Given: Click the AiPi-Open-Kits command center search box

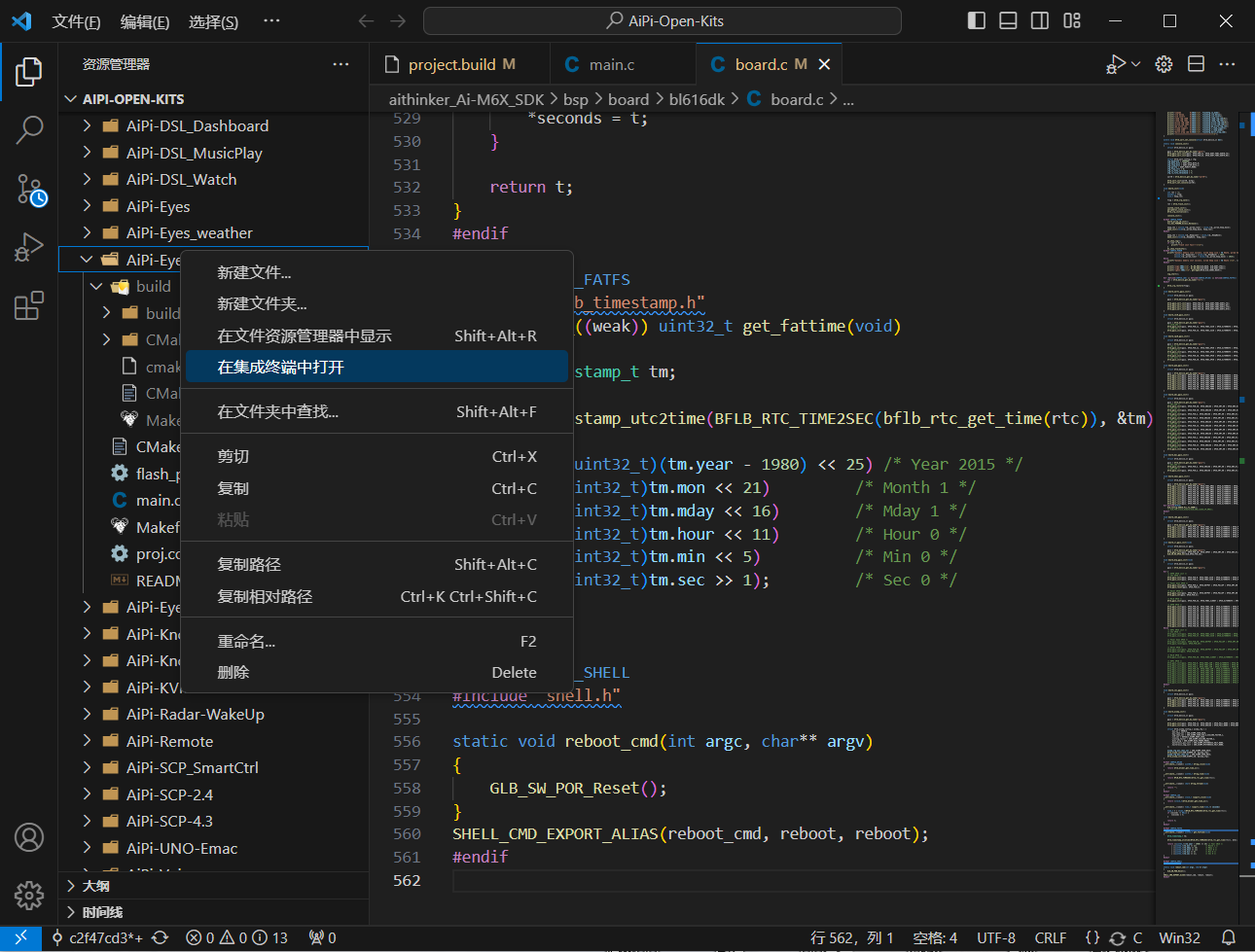Looking at the screenshot, I should coord(663,20).
